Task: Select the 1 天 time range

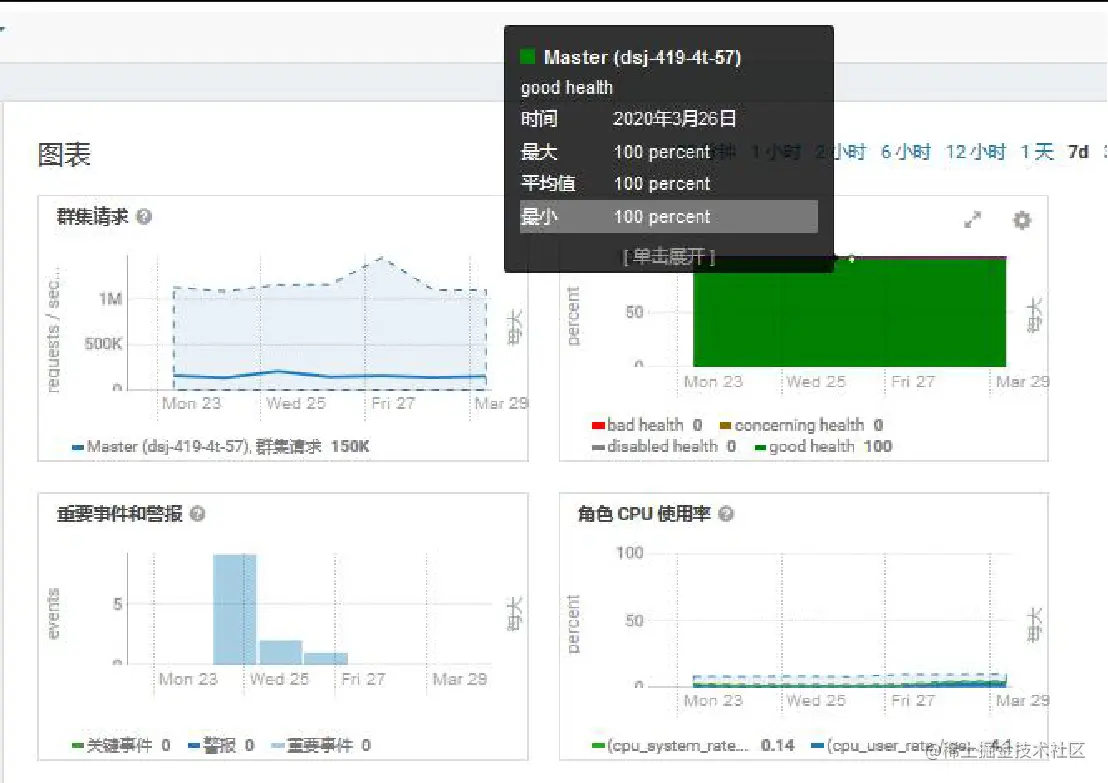Action: [x=1037, y=152]
